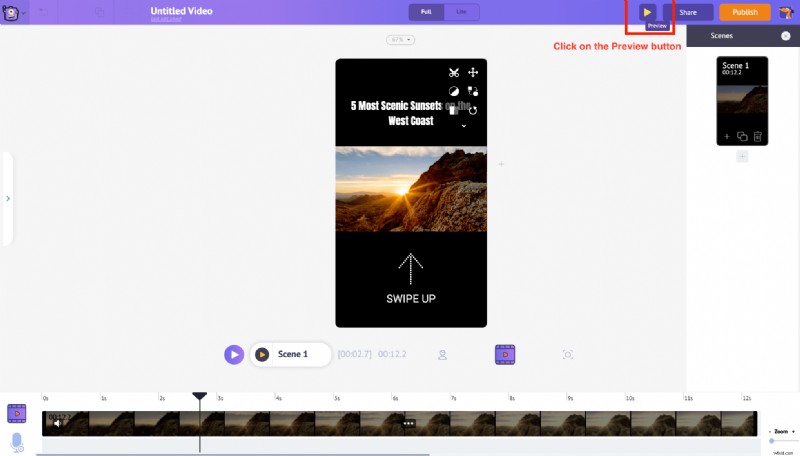Select the purple video timeline icon below canvas
Viewport: 800px width, 456px height.
point(505,354)
